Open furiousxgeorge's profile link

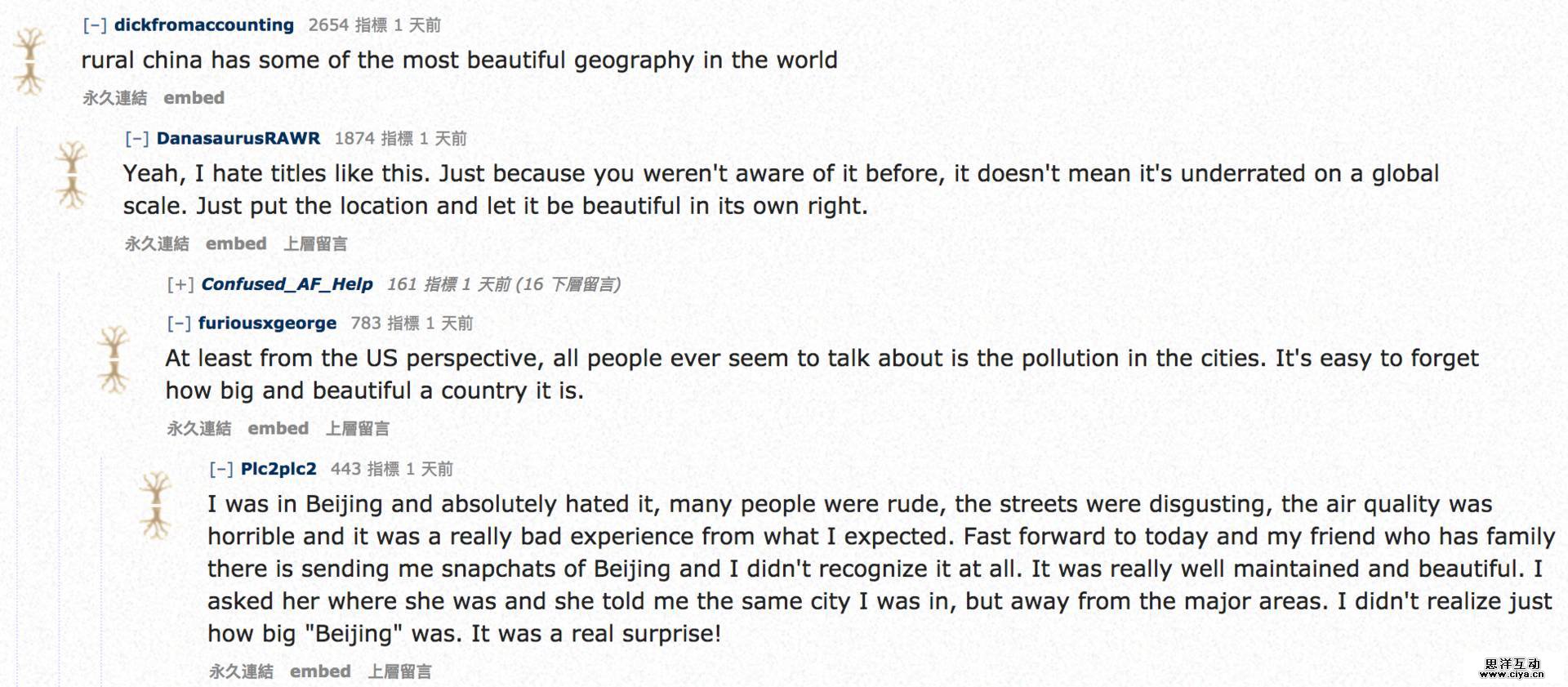pos(267,323)
